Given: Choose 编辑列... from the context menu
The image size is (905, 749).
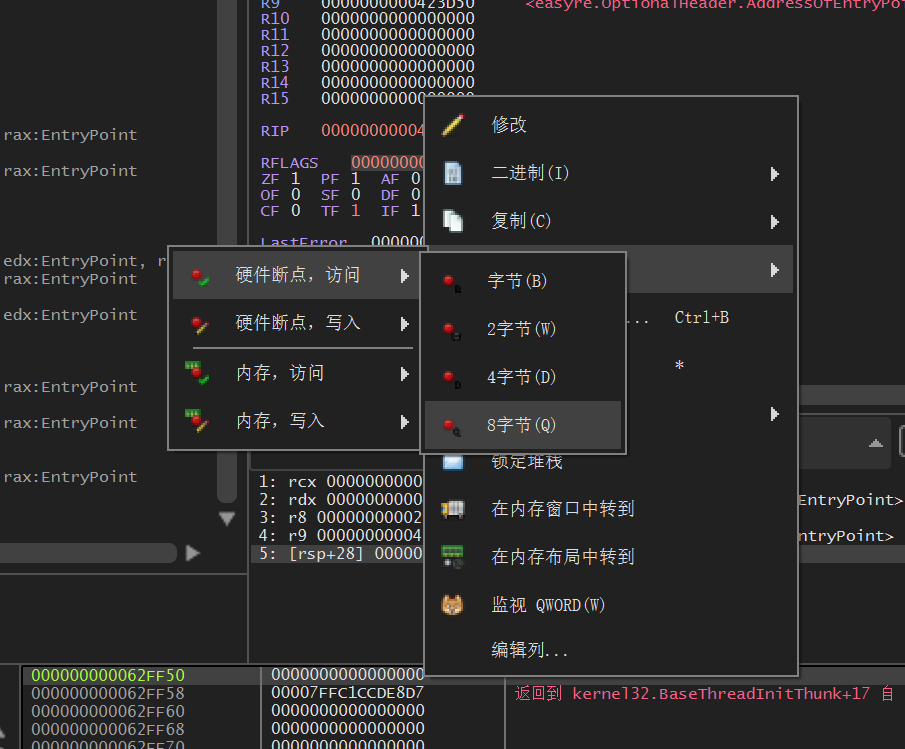Looking at the screenshot, I should 530,651.
